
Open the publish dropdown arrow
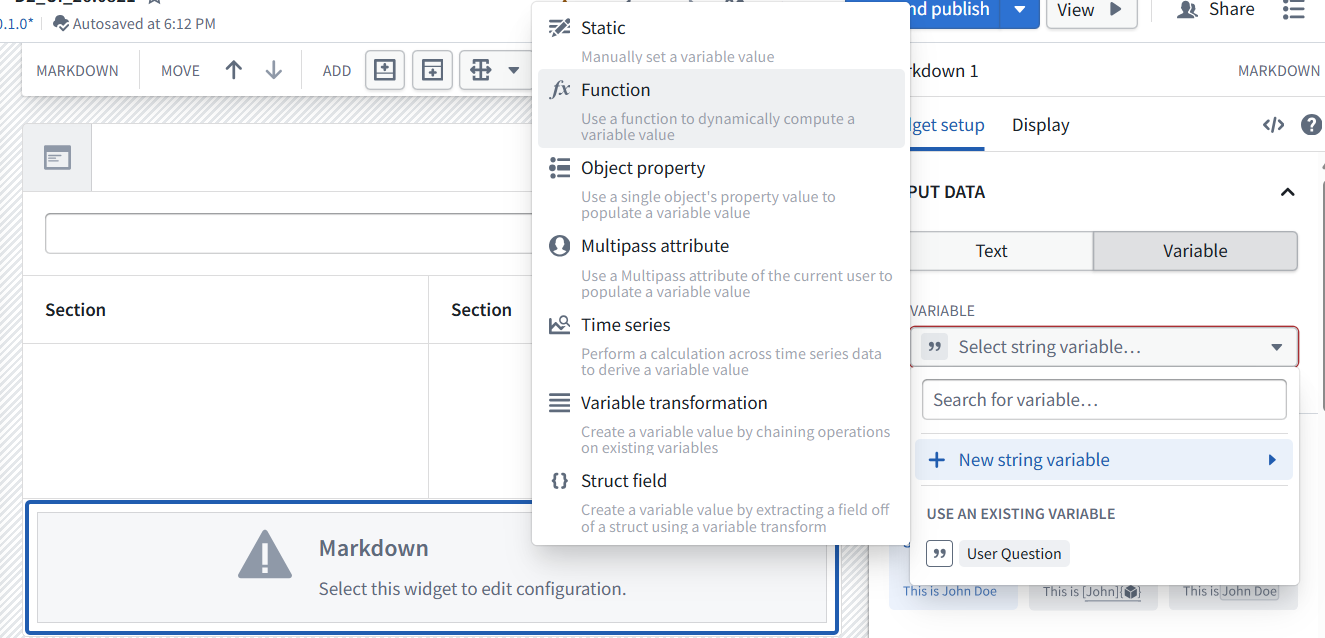pos(1019,10)
